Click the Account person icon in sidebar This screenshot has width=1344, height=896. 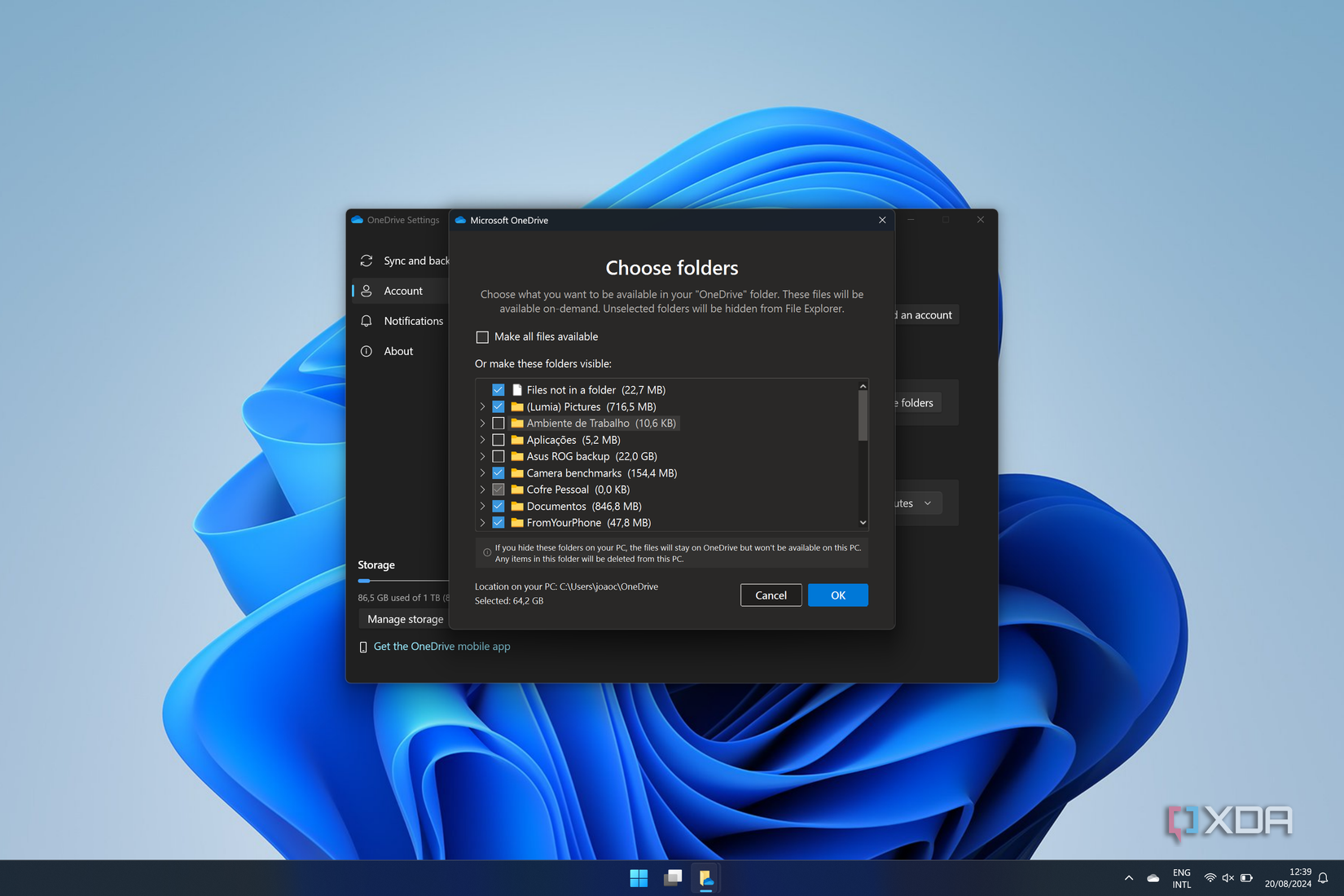(368, 291)
